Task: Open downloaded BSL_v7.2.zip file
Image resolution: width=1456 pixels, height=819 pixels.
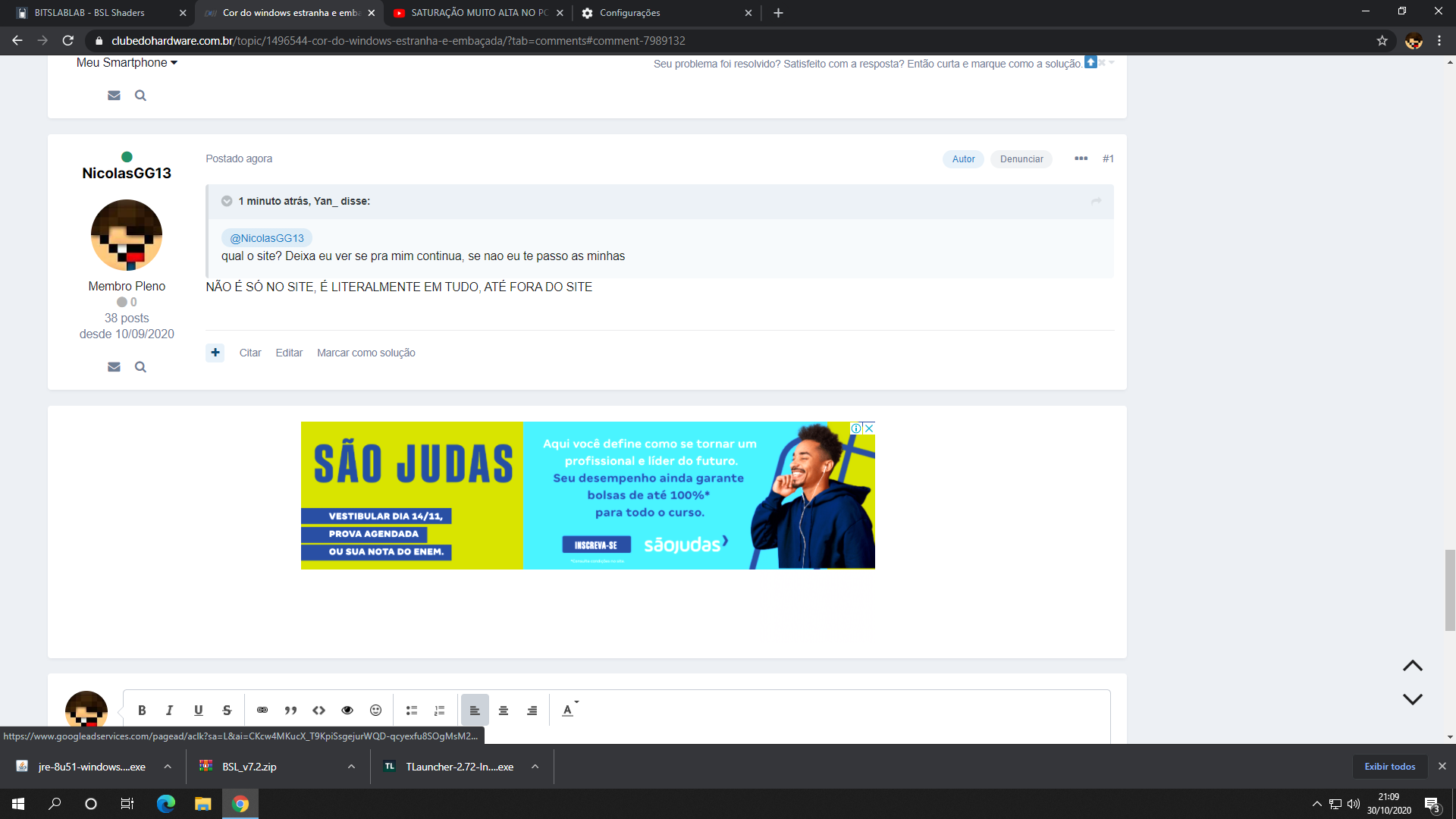Action: 249,767
